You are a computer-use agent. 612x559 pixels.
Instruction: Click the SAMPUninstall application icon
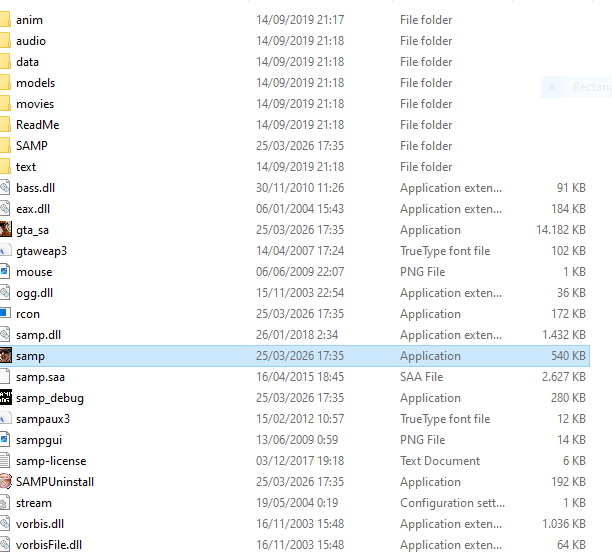click(5, 481)
